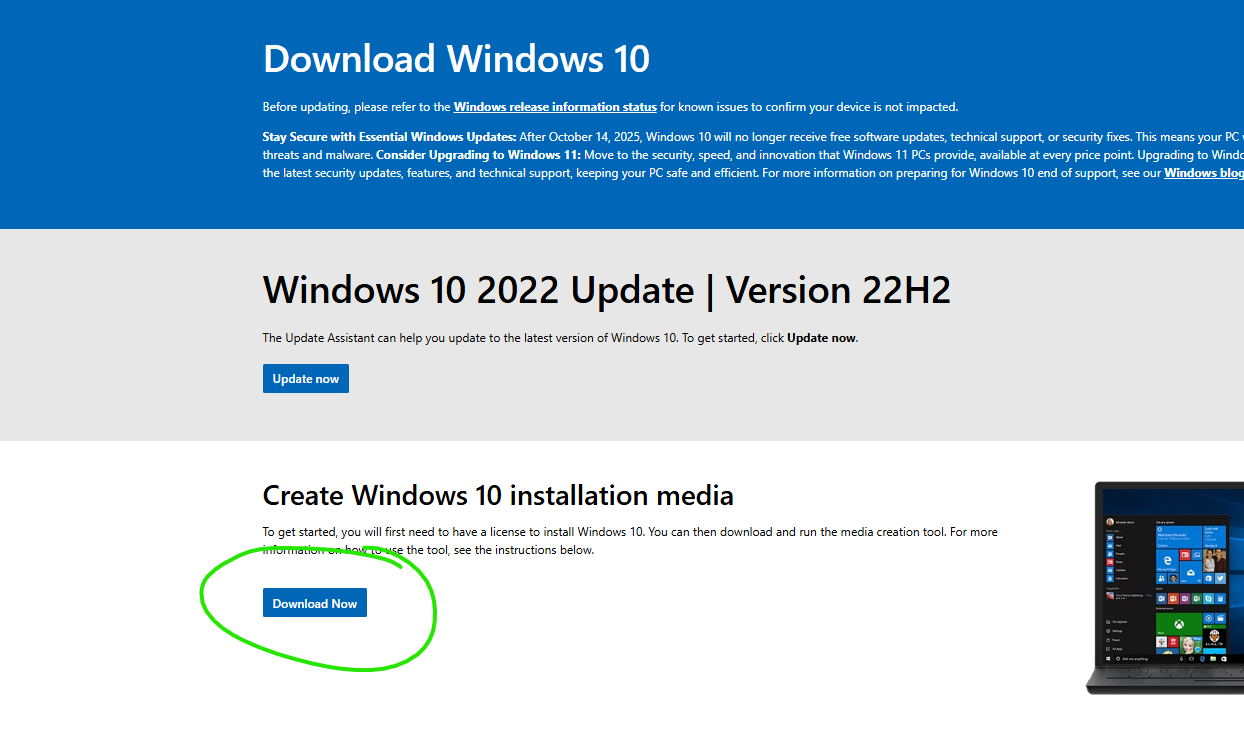Click 'Consider Upgrading to Windows 11:' text
This screenshot has height=742, width=1244.
point(478,155)
